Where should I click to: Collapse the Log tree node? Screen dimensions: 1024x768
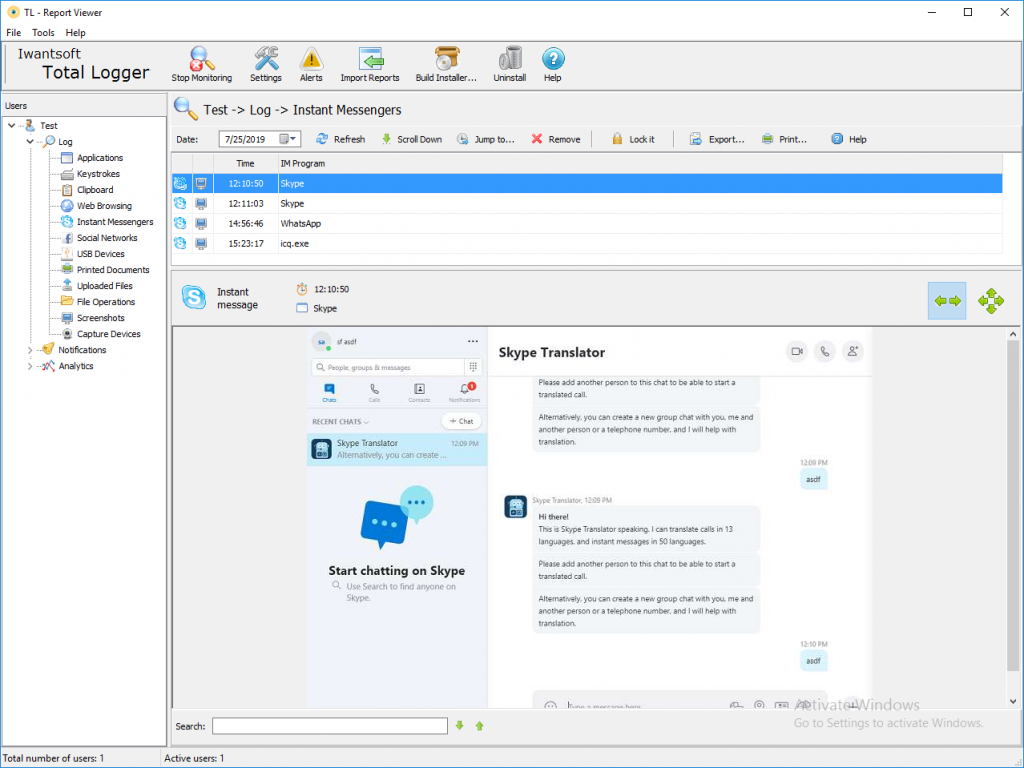pos(31,142)
